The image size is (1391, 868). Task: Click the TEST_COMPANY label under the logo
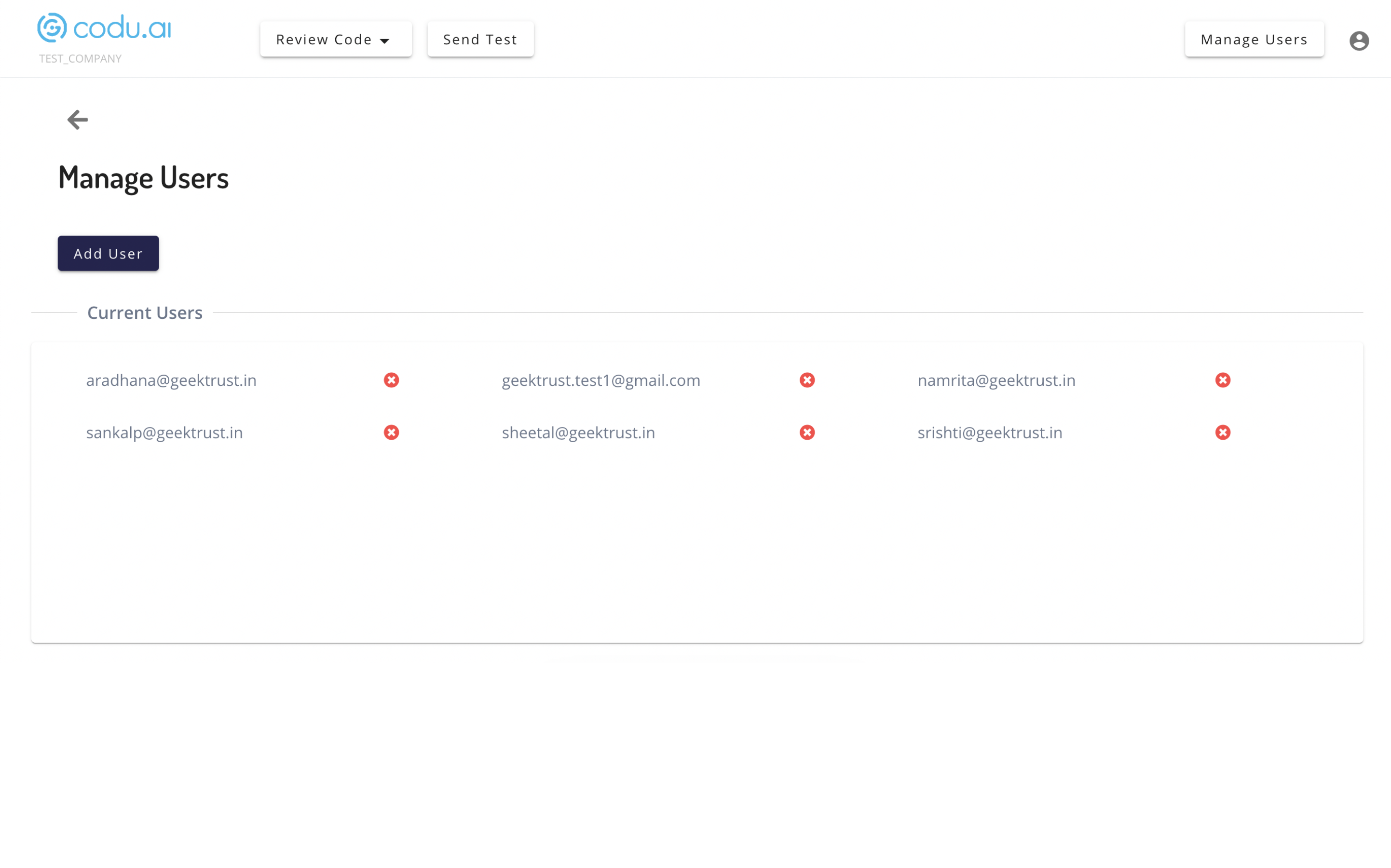tap(80, 58)
